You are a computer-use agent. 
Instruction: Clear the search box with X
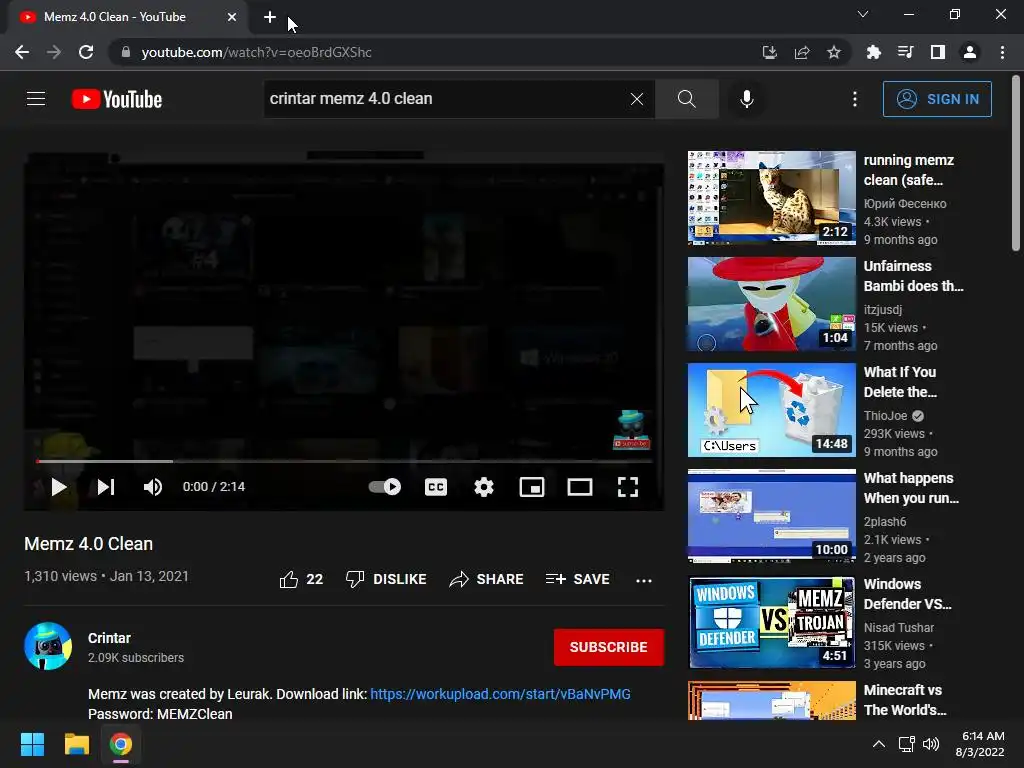(x=637, y=99)
